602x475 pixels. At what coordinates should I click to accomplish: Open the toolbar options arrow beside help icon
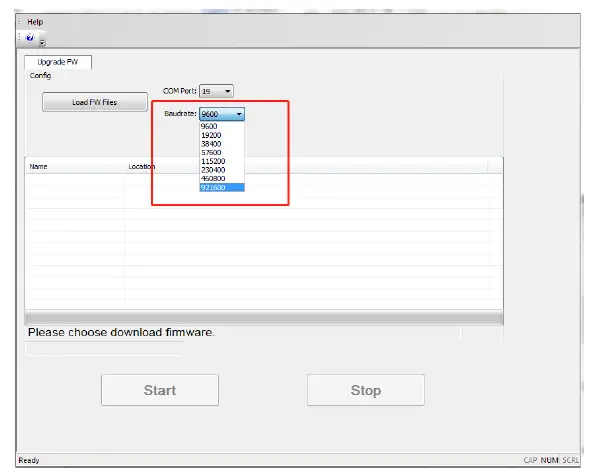click(42, 42)
